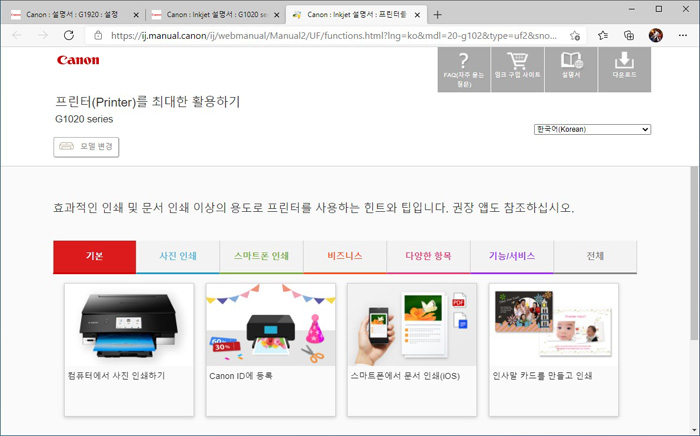
Task: Open browser settings and more menu
Action: [x=683, y=35]
